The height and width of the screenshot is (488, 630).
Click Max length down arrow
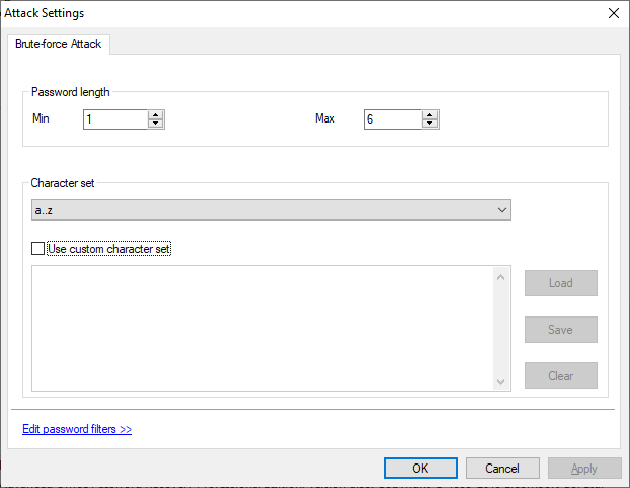coord(430,124)
